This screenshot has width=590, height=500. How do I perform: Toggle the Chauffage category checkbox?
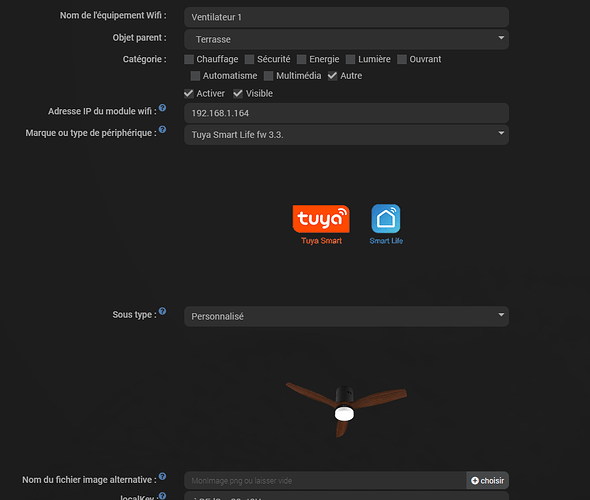pos(189,59)
